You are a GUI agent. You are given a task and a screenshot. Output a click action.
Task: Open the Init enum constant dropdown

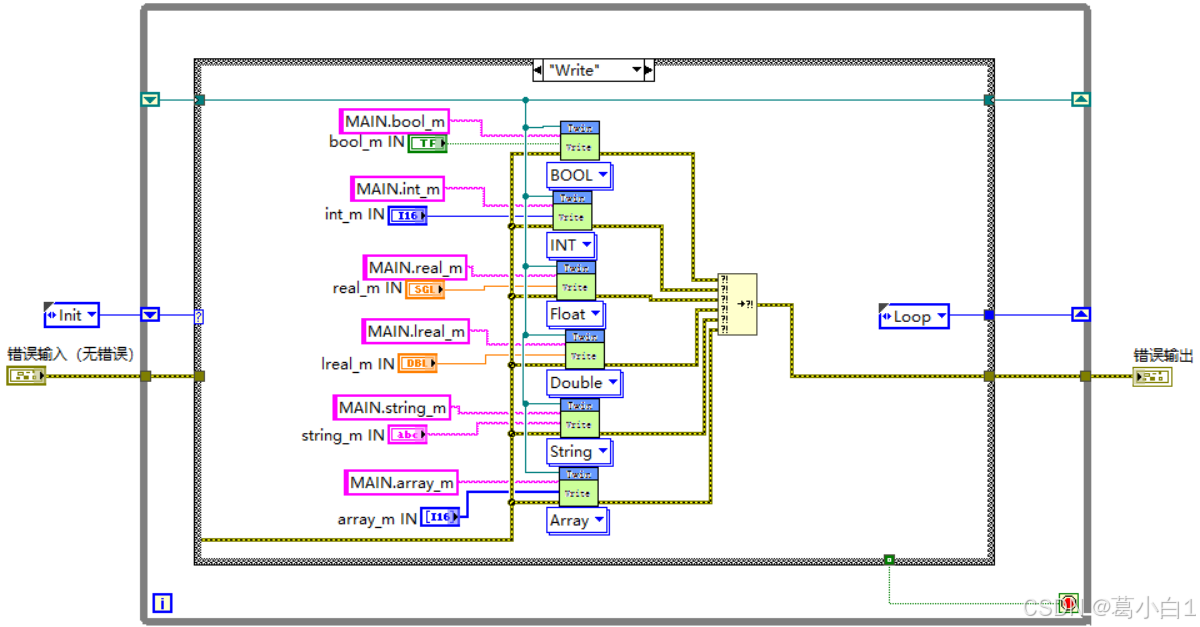[x=70, y=315]
